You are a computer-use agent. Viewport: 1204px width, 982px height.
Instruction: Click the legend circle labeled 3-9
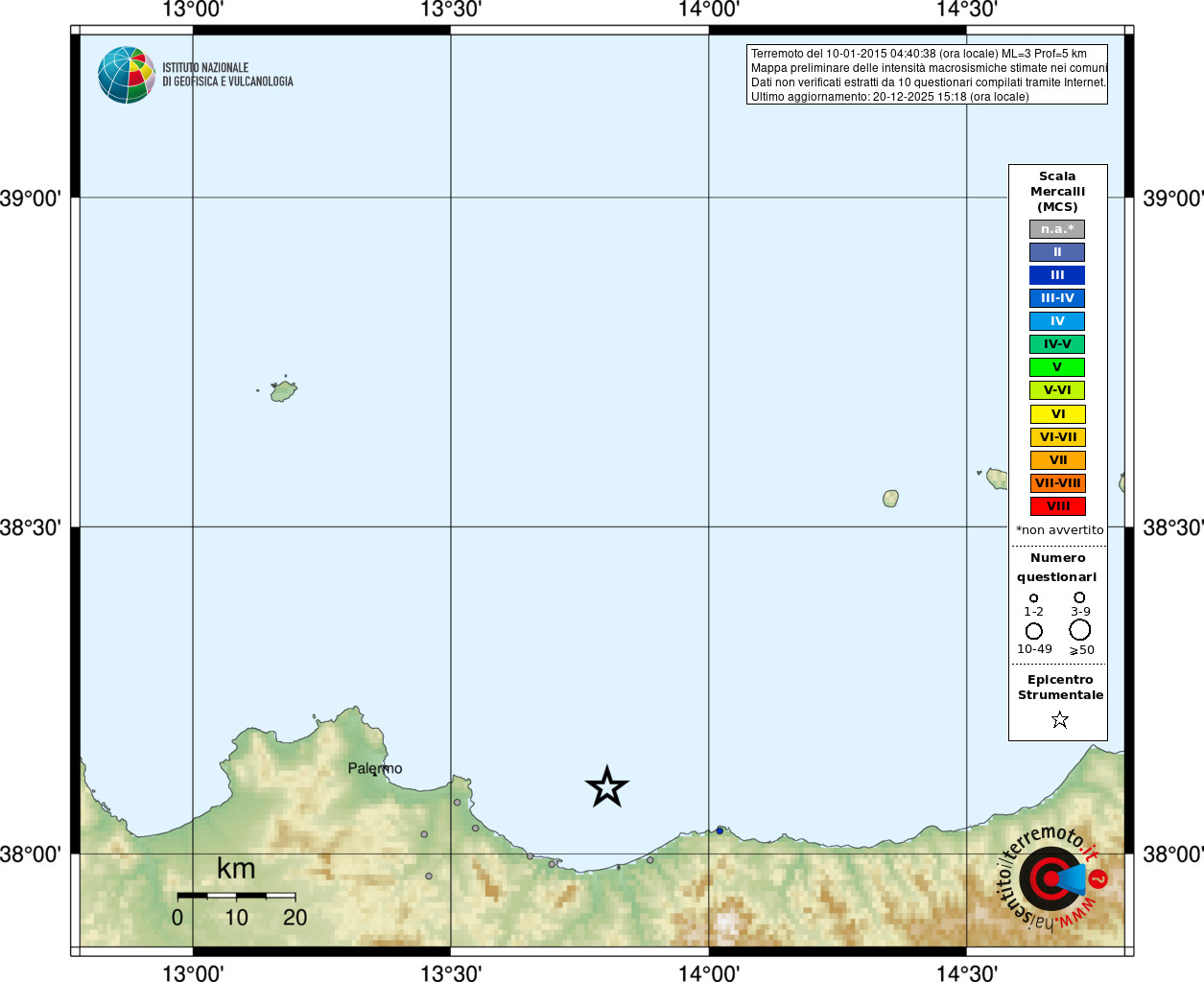pos(1079,597)
